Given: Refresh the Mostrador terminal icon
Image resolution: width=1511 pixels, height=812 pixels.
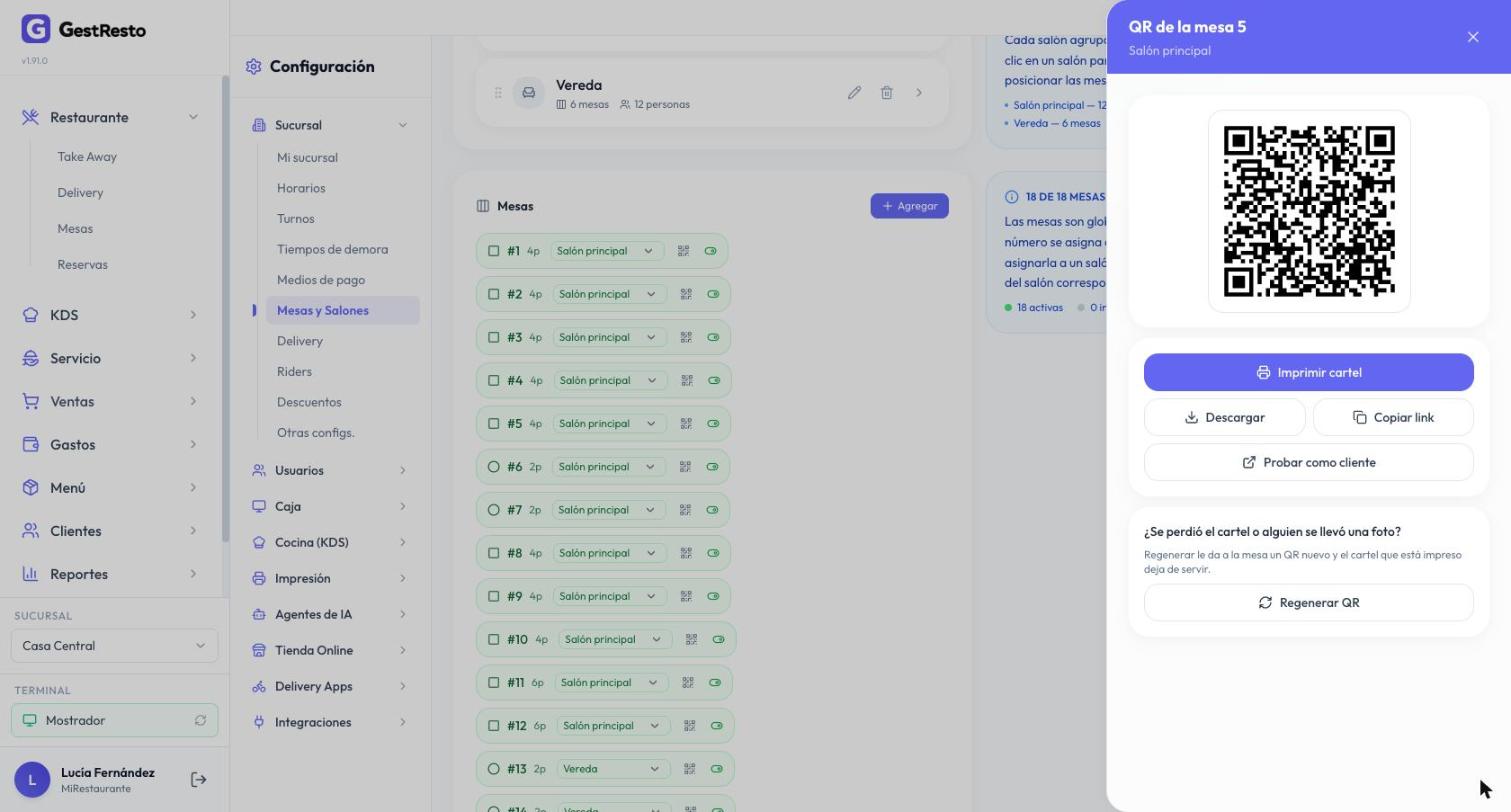Looking at the screenshot, I should pos(200,721).
